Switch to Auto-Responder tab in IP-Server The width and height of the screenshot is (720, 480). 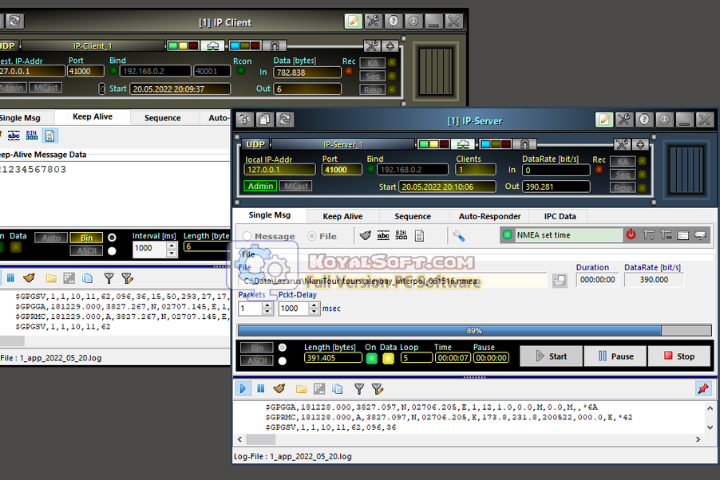489,216
